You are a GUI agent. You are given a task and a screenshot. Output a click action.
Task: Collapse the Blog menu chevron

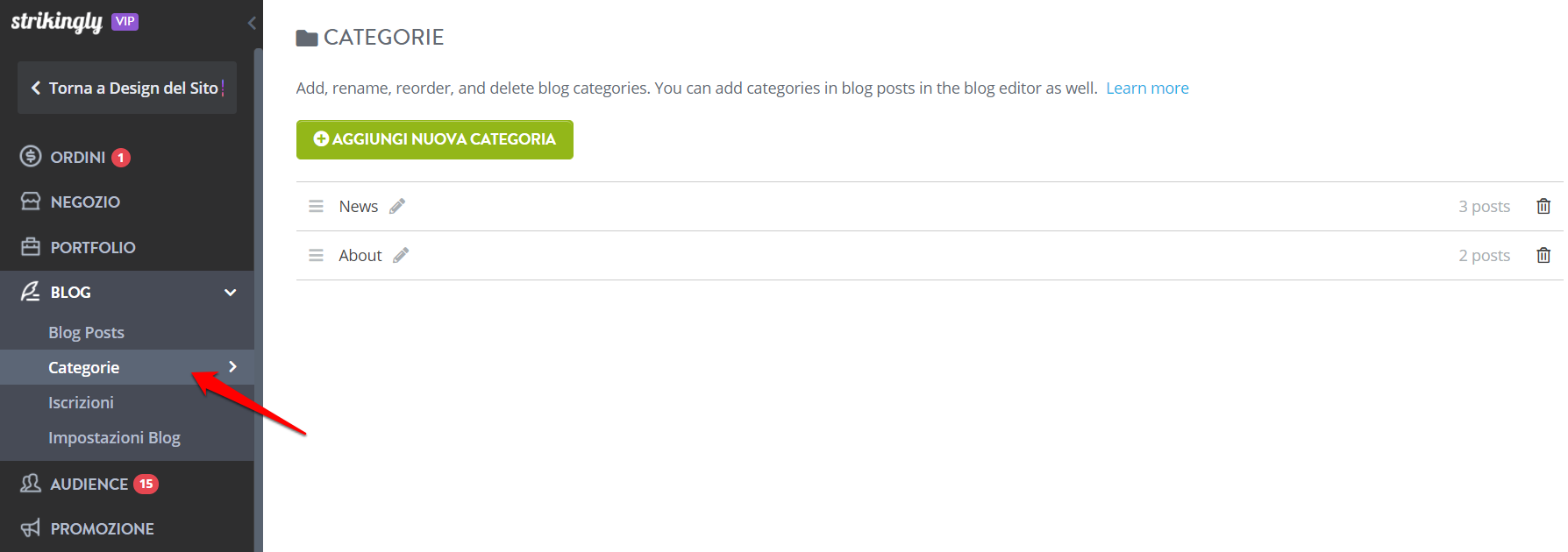point(231,292)
